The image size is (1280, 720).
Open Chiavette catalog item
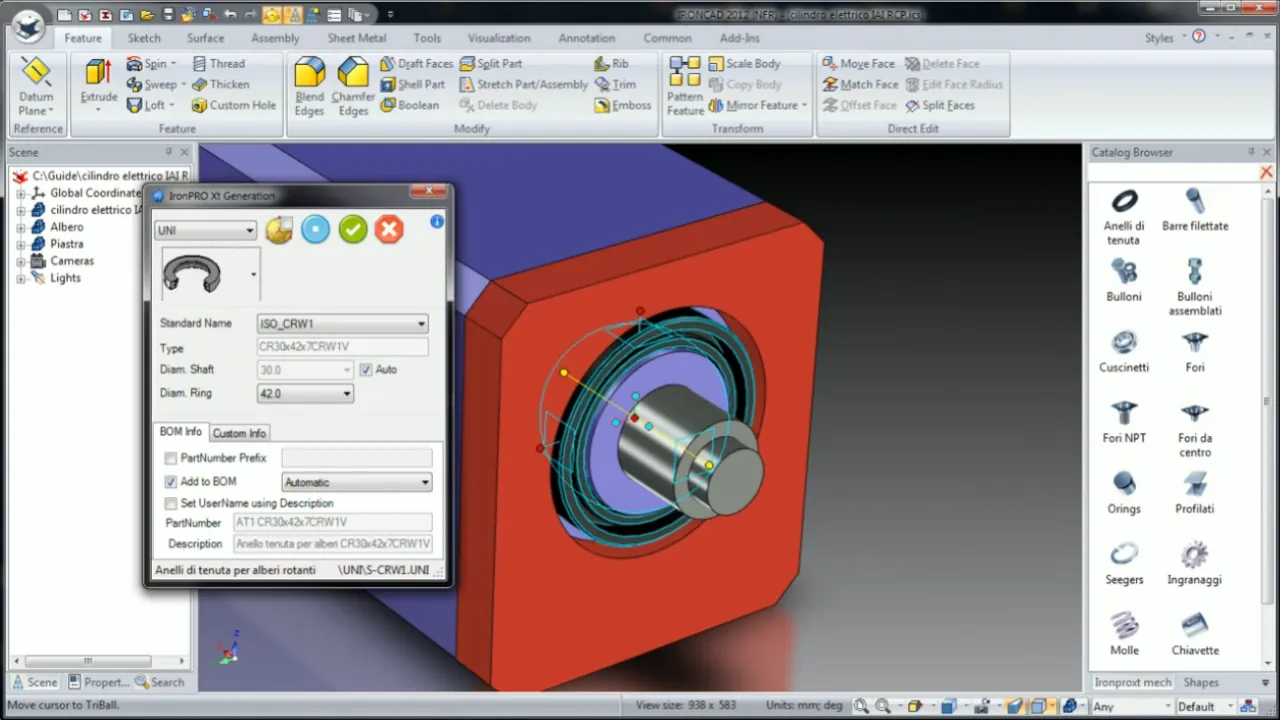pos(1195,635)
